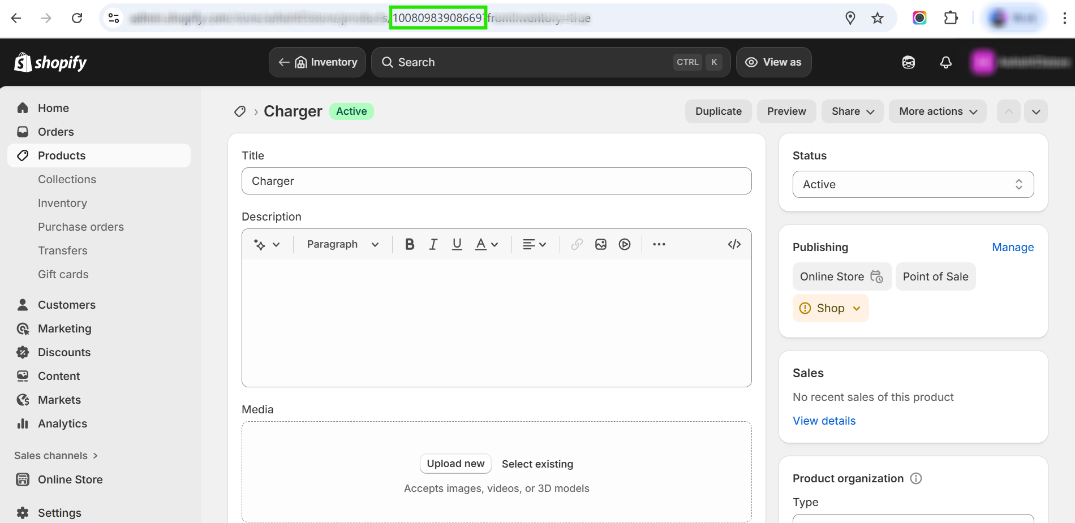This screenshot has height=523, width=1075.
Task: Click the location pin icon in the address bar
Action: click(850, 19)
